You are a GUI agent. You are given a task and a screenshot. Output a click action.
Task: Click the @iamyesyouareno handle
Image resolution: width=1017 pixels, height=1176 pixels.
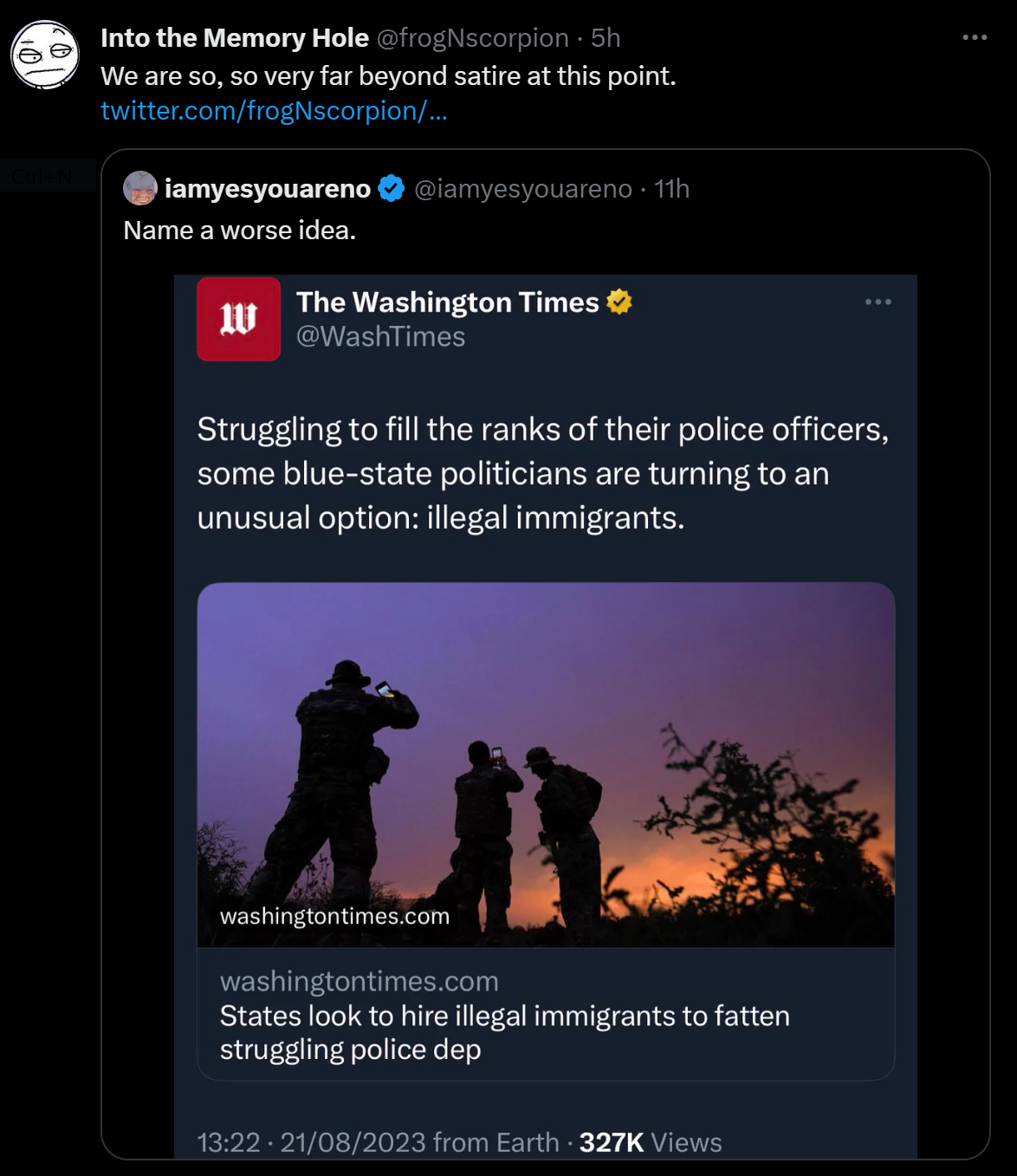pos(523,189)
